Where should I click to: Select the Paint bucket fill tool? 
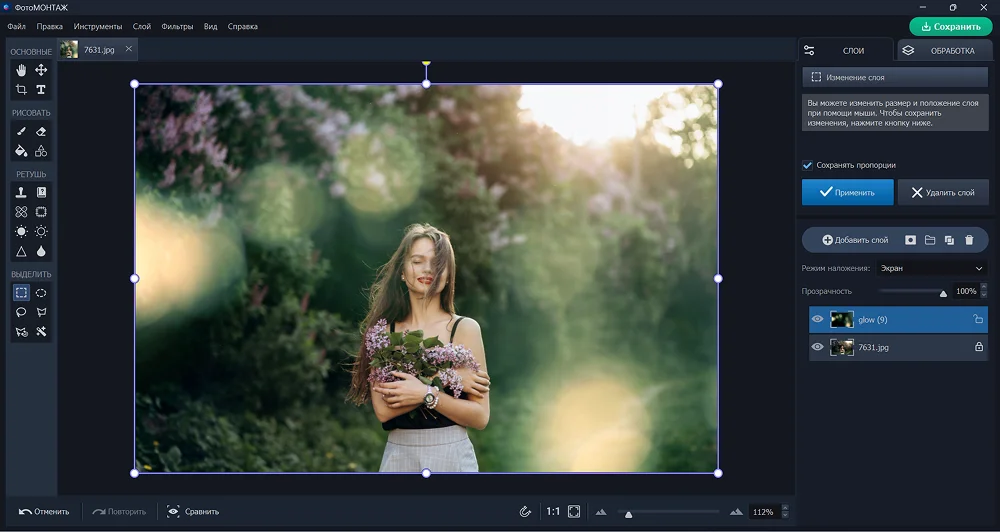coord(21,151)
